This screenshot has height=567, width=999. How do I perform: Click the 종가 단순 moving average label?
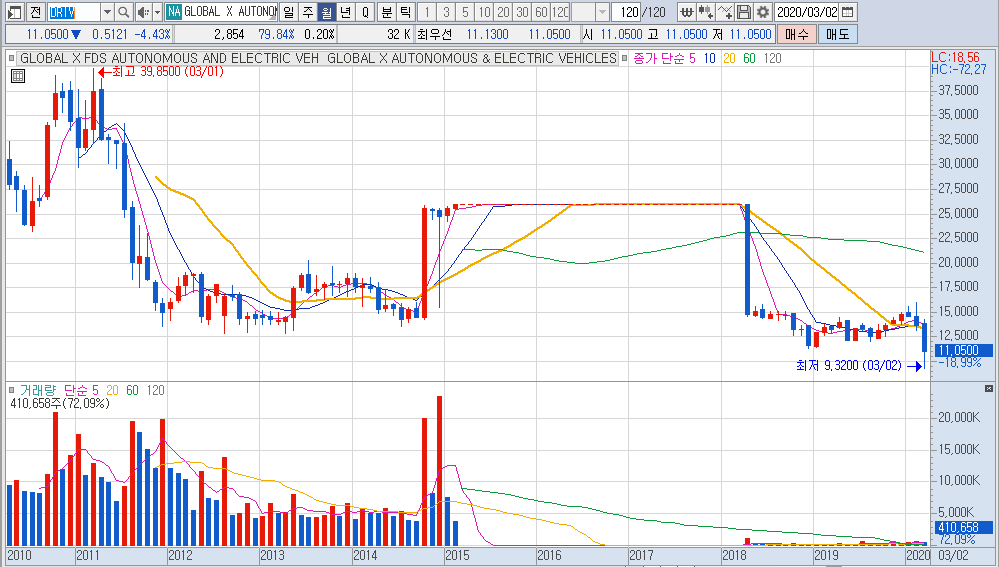[659, 58]
